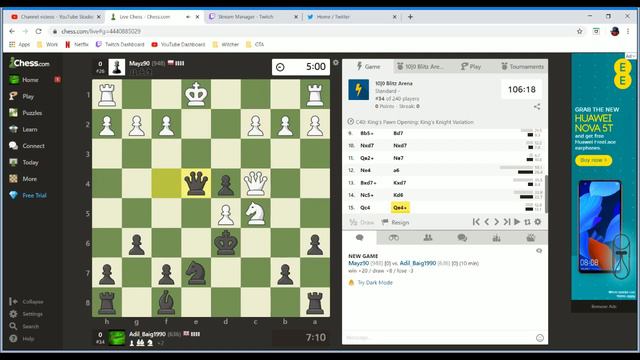
Task: Toggle chat visibility eye icon
Action: (539, 251)
